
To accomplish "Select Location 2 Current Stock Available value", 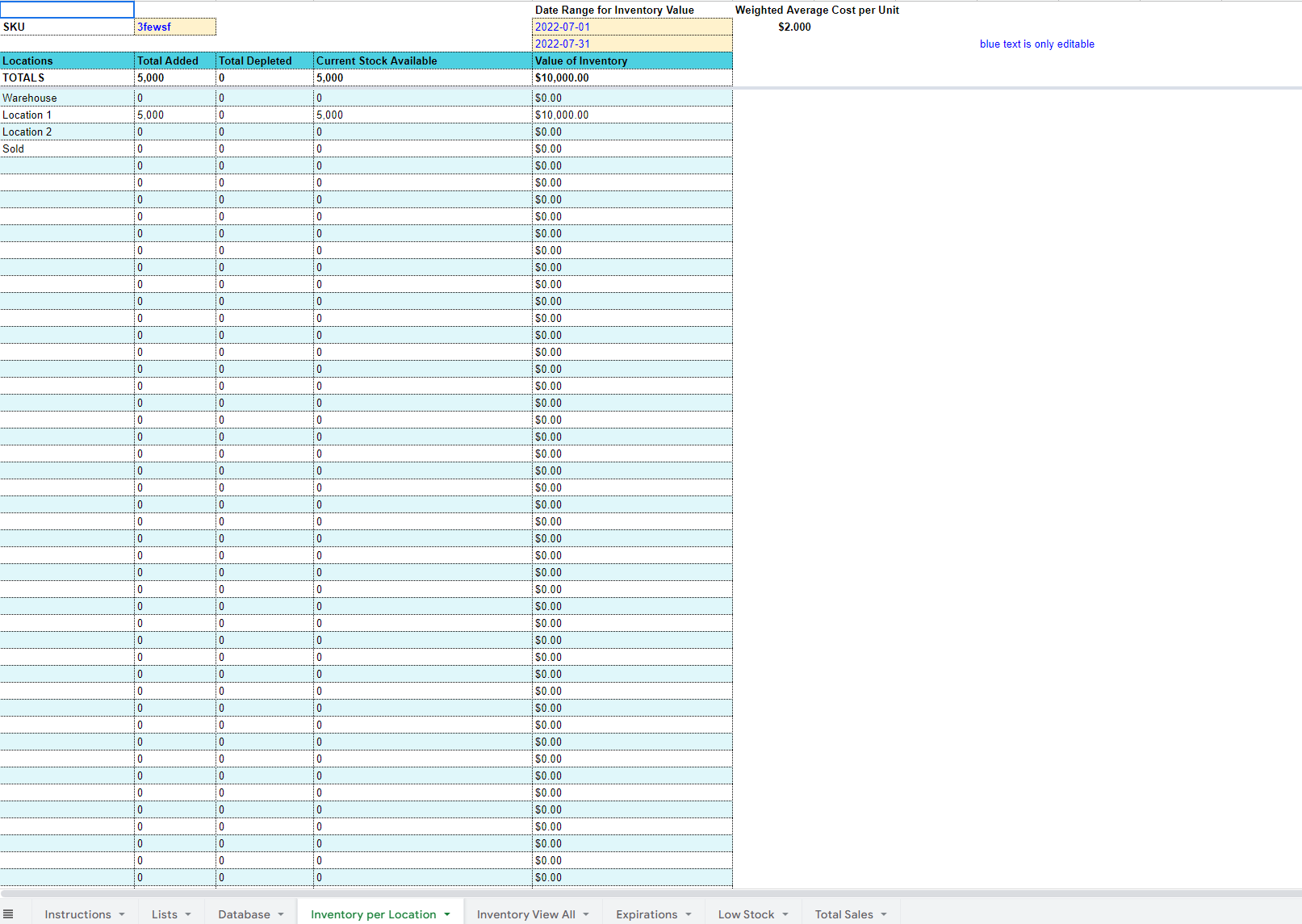I will pos(423,132).
